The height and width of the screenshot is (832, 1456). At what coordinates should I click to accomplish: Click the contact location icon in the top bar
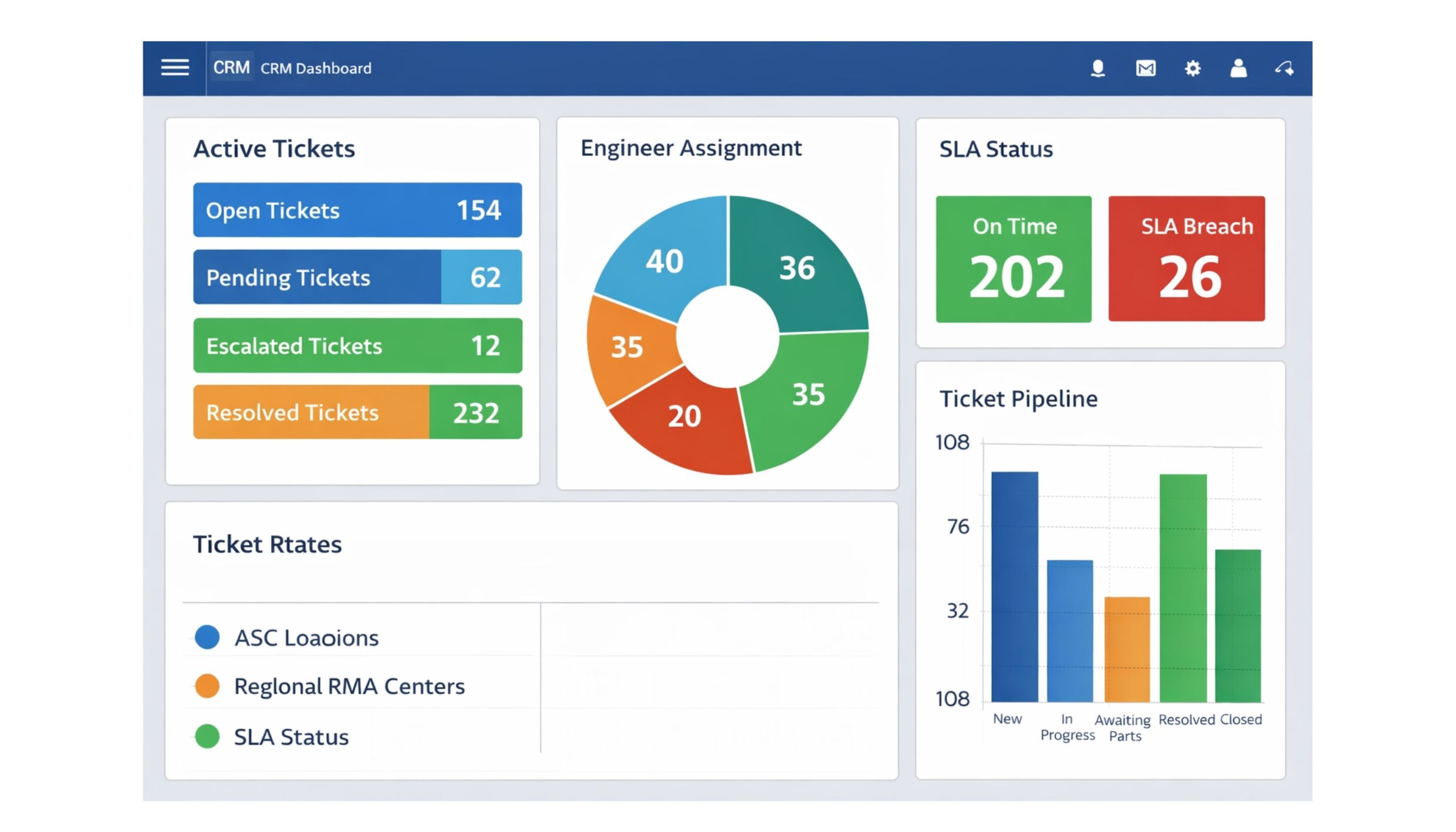(x=1098, y=69)
